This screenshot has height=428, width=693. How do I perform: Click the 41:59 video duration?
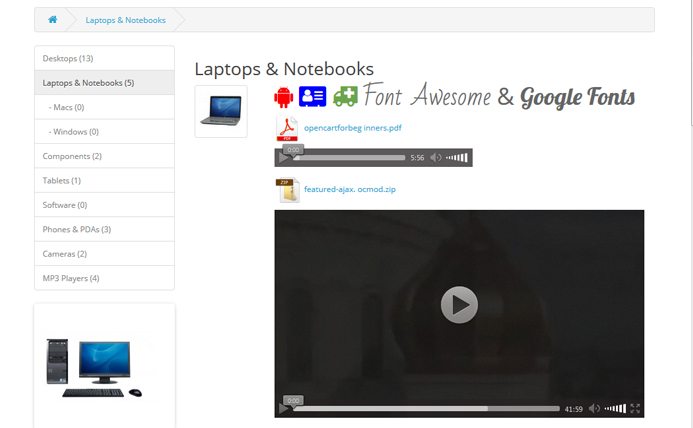coord(573,409)
